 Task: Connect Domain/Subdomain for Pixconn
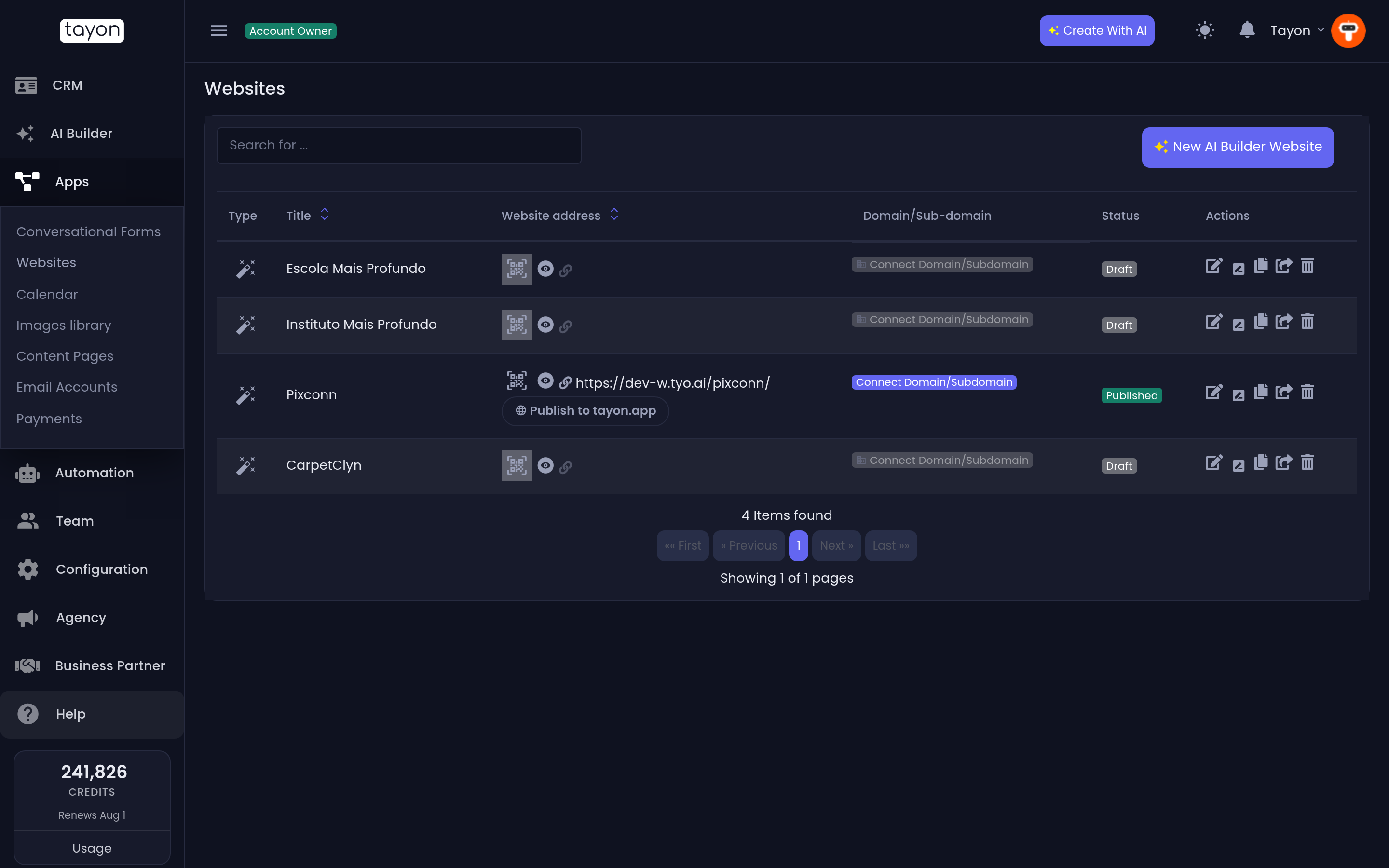coord(934,382)
